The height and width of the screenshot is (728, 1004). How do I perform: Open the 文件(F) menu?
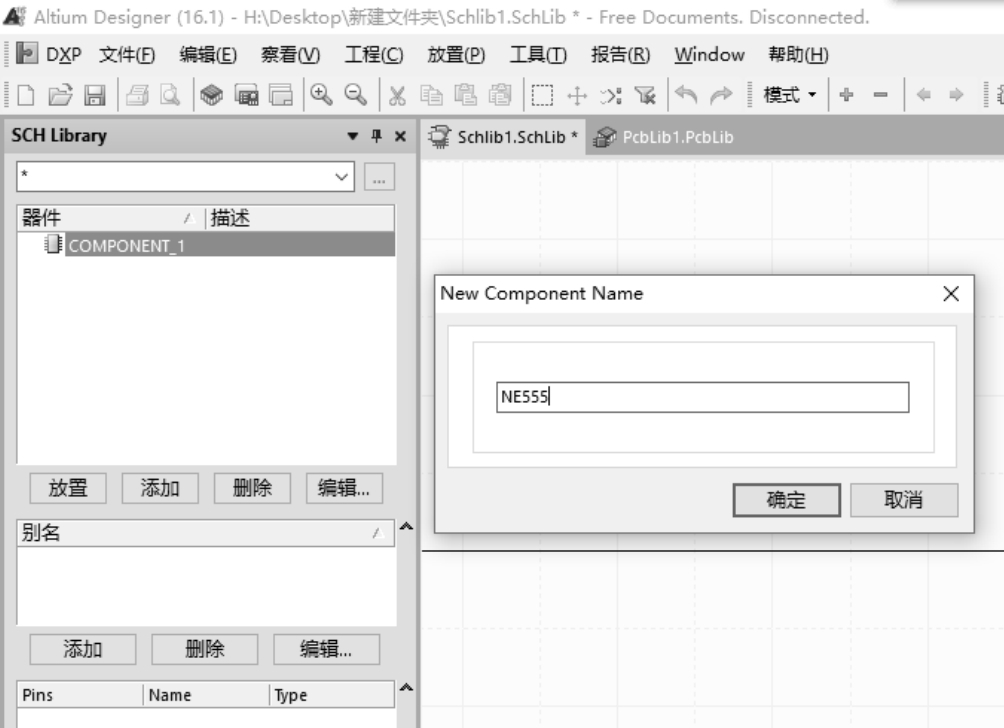click(127, 54)
